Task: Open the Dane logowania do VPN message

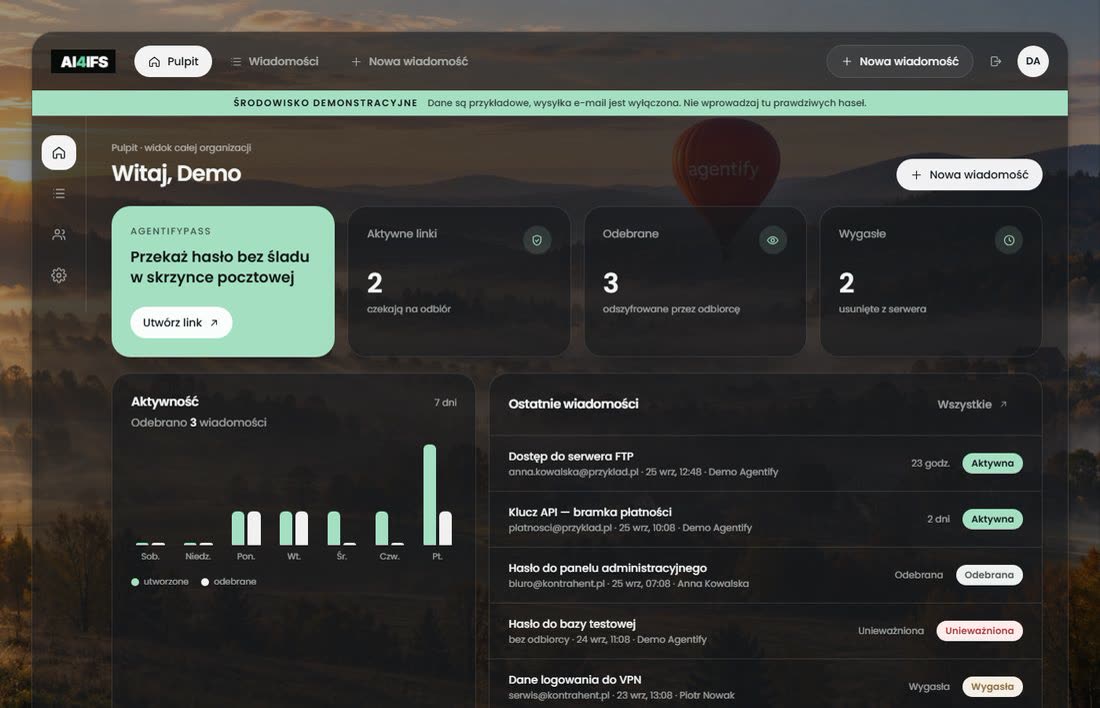Action: click(x=765, y=684)
